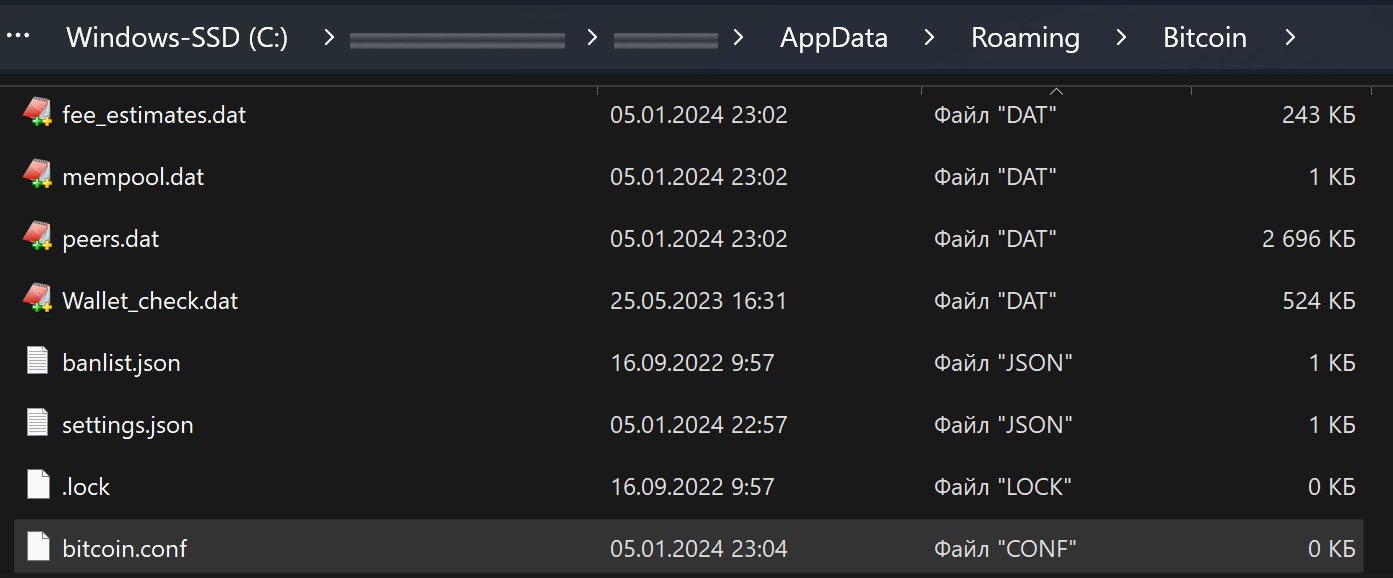
Task: Click Bitcoin in the address bar
Action: (1204, 37)
